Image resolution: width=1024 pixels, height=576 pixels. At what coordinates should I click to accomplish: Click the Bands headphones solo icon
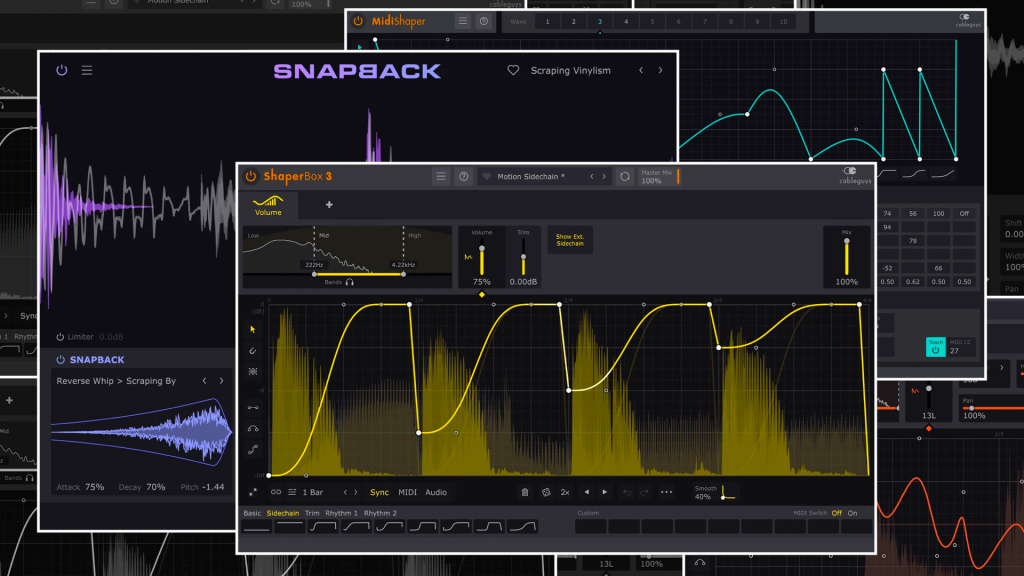tap(350, 282)
